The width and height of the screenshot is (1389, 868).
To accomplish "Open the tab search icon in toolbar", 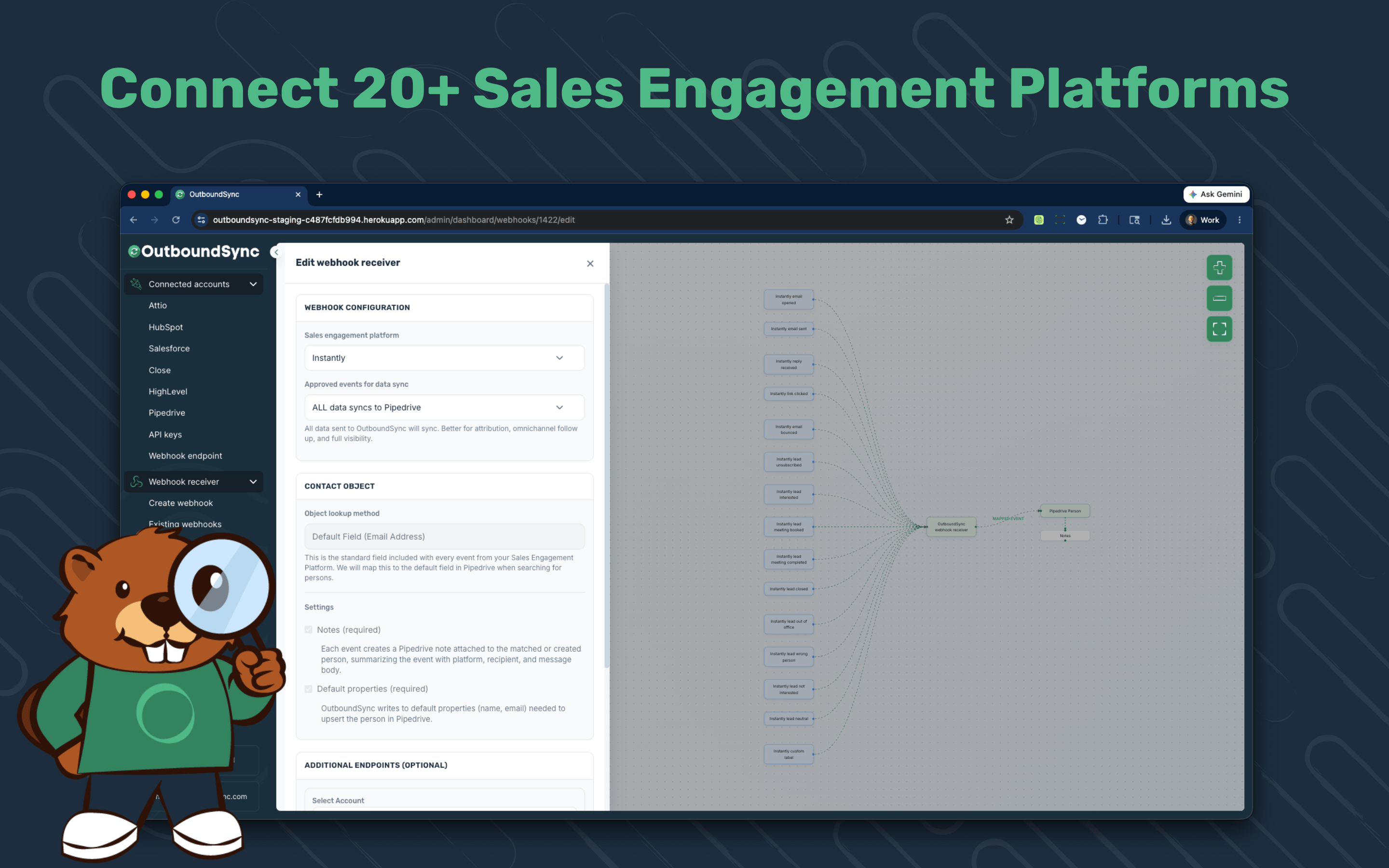I will 1134,220.
